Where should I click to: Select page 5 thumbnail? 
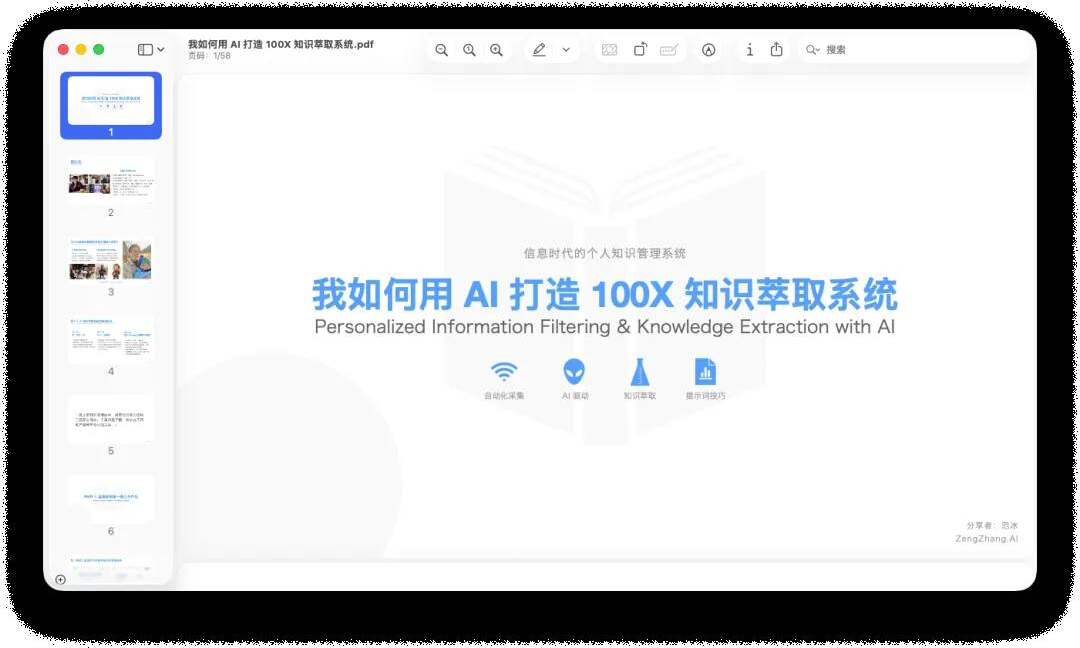click(x=111, y=419)
